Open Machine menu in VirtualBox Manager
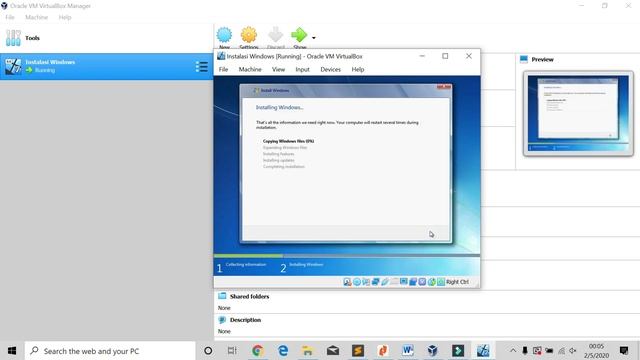 36,17
